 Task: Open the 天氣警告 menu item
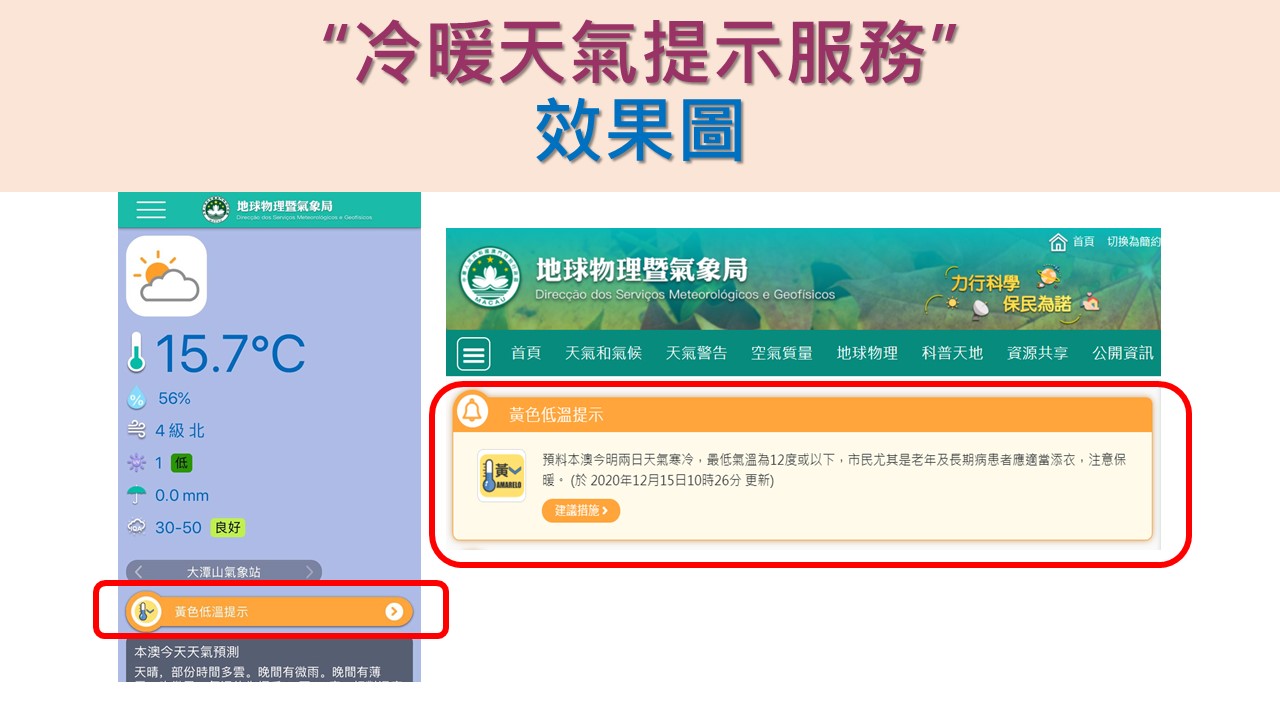point(697,353)
